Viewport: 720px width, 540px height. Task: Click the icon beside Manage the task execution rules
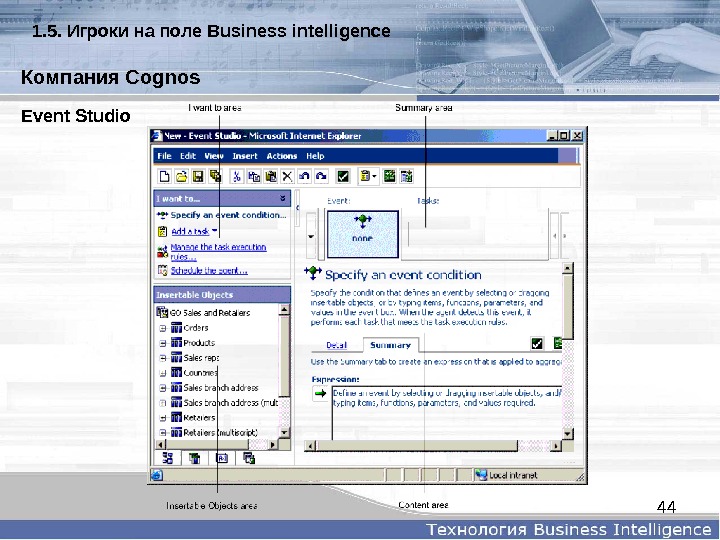pos(163,251)
